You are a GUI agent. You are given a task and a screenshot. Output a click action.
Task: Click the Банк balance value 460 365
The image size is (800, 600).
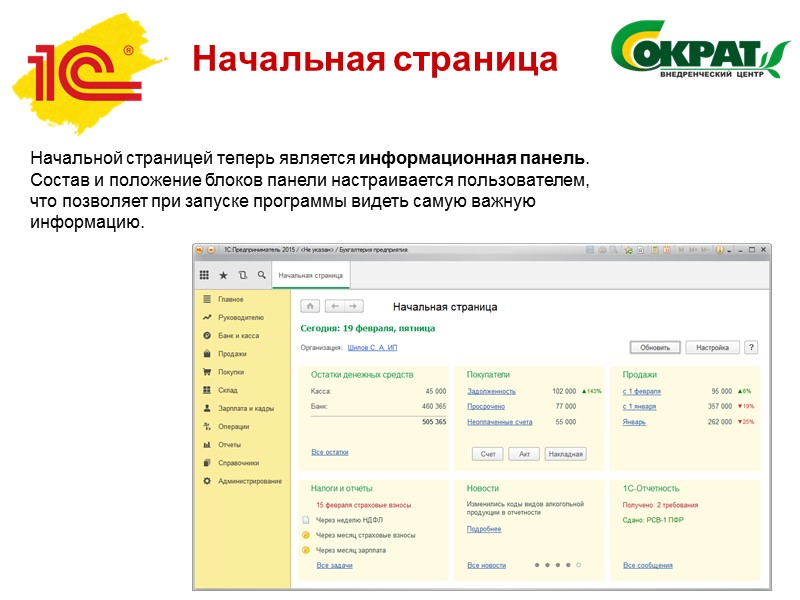click(x=434, y=407)
